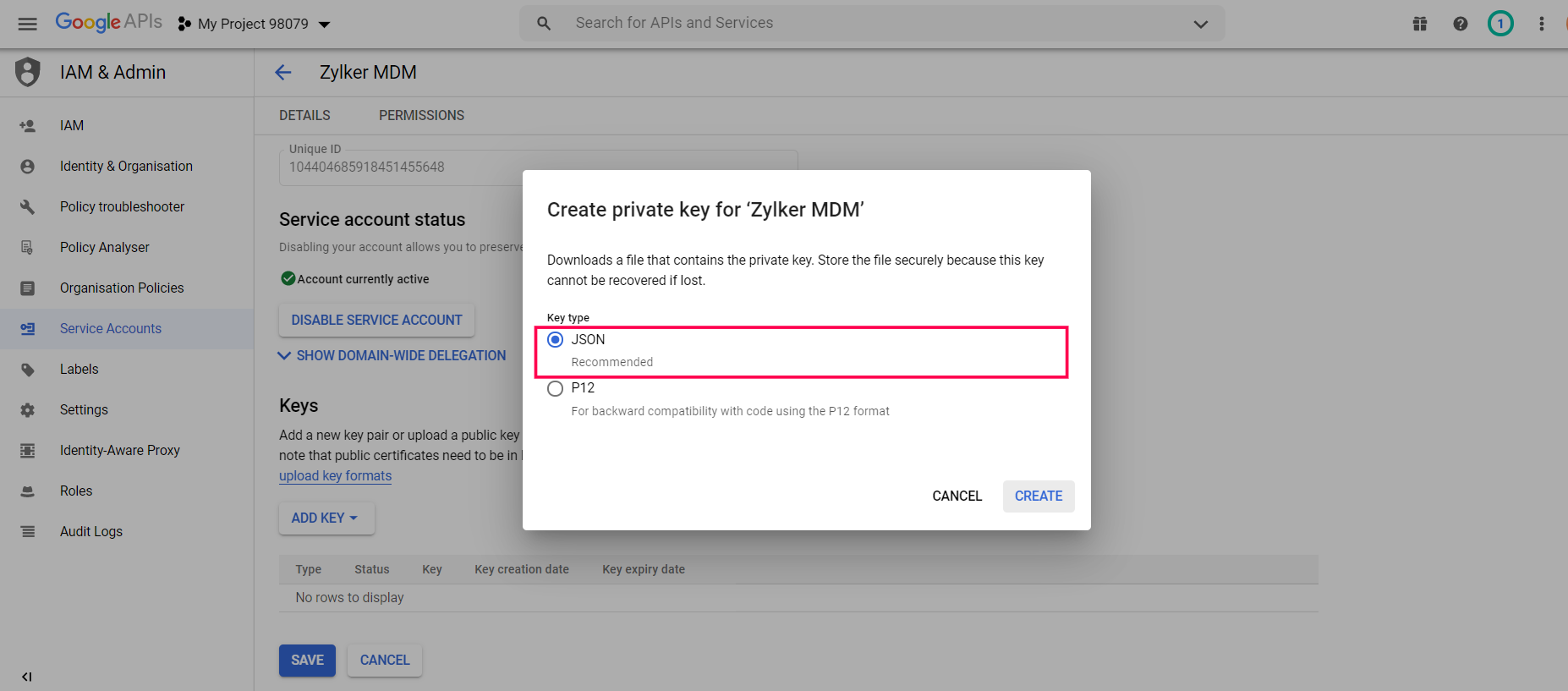This screenshot has width=1568, height=691.
Task: Expand Show Domain-Wide Delegation section
Action: click(x=392, y=356)
